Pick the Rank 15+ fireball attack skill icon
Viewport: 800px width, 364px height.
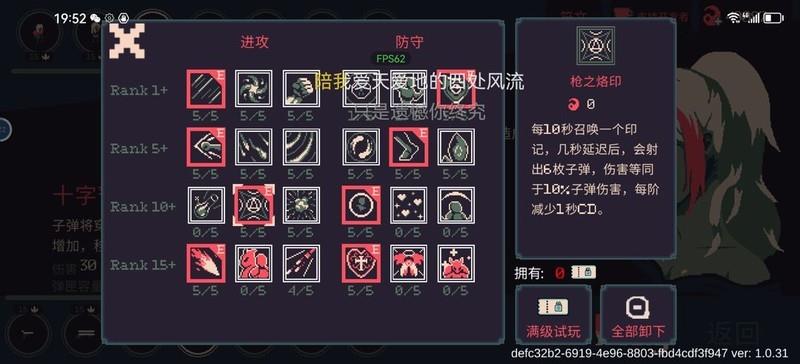coord(206,263)
